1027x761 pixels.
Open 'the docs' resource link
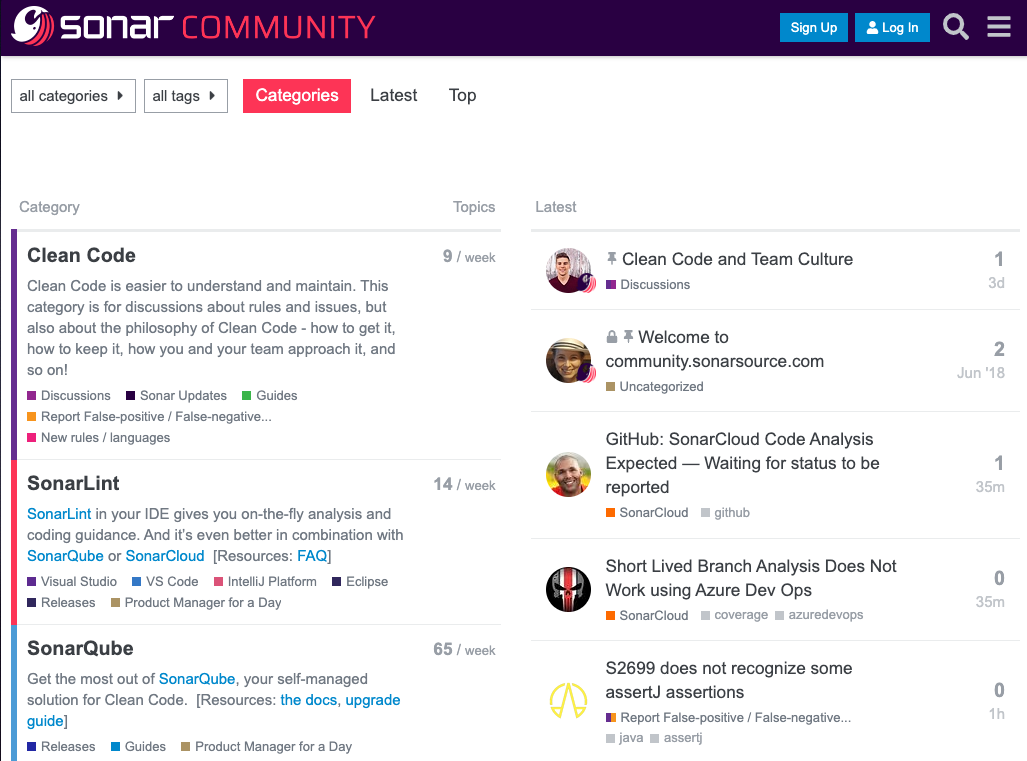[308, 700]
